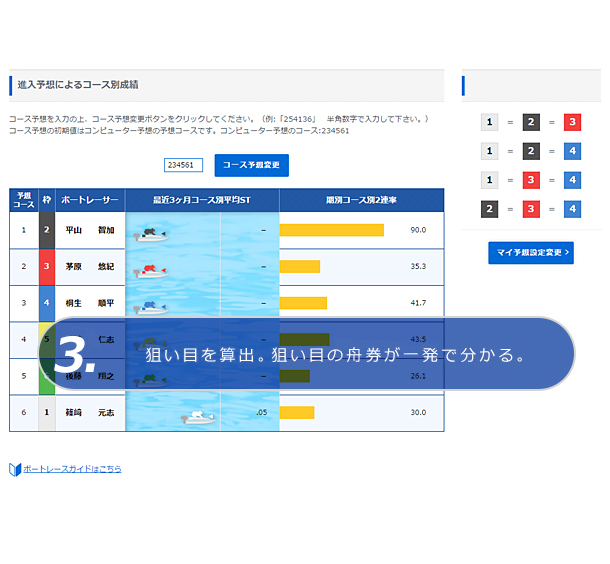Screen dimensions: 610x564
Task: Click the yellow 41.7 rate bar
Action: click(x=303, y=303)
